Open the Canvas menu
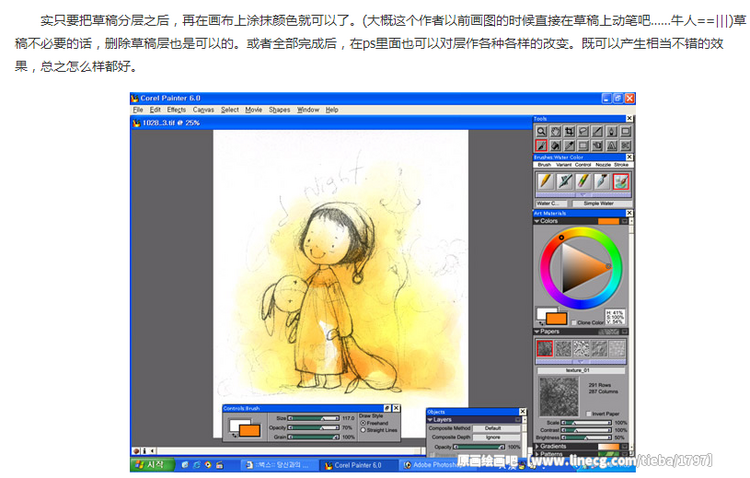Viewport: 750px width, 478px height. [203, 110]
